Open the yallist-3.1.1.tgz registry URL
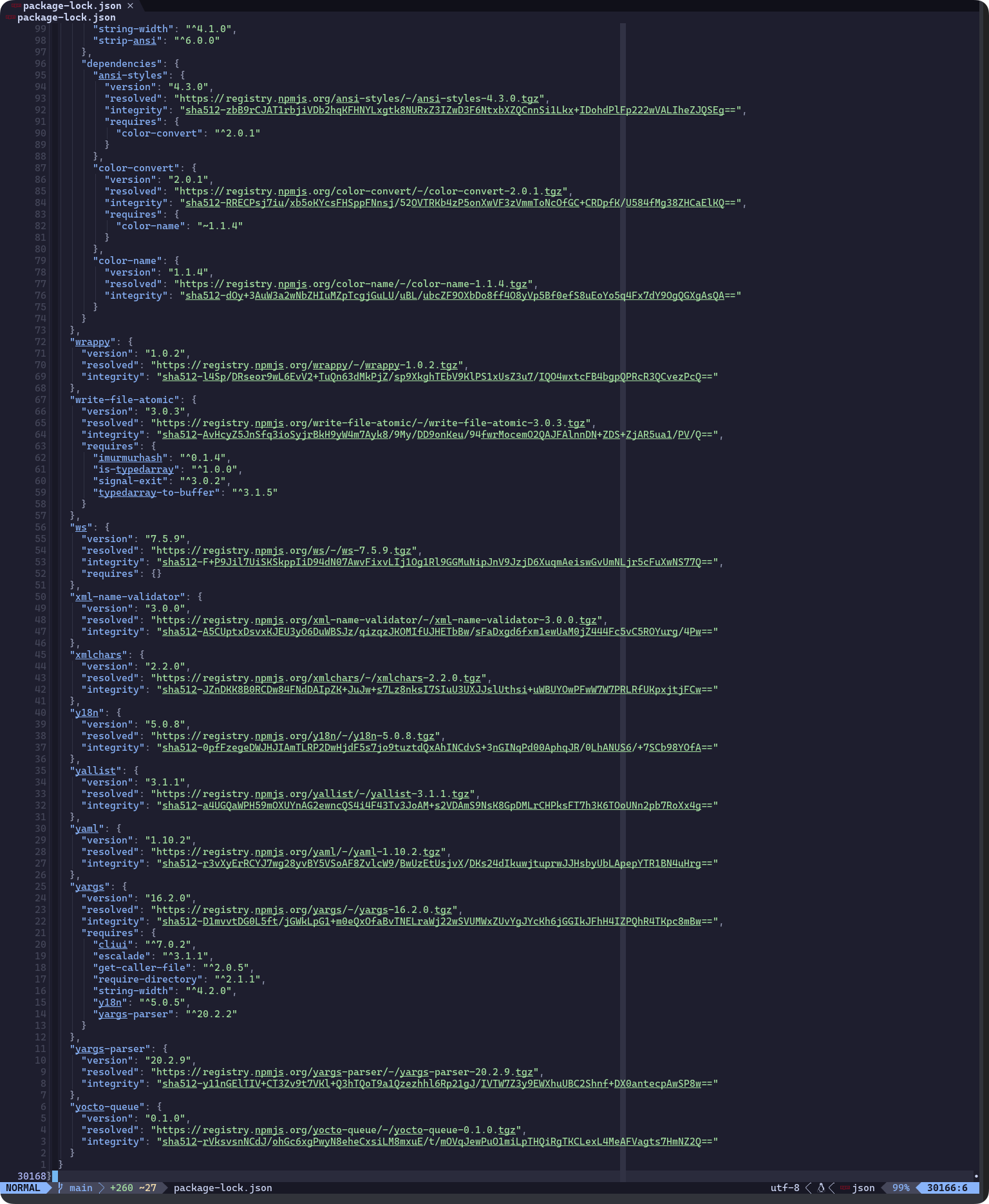The height and width of the screenshot is (1204, 989). point(313,794)
